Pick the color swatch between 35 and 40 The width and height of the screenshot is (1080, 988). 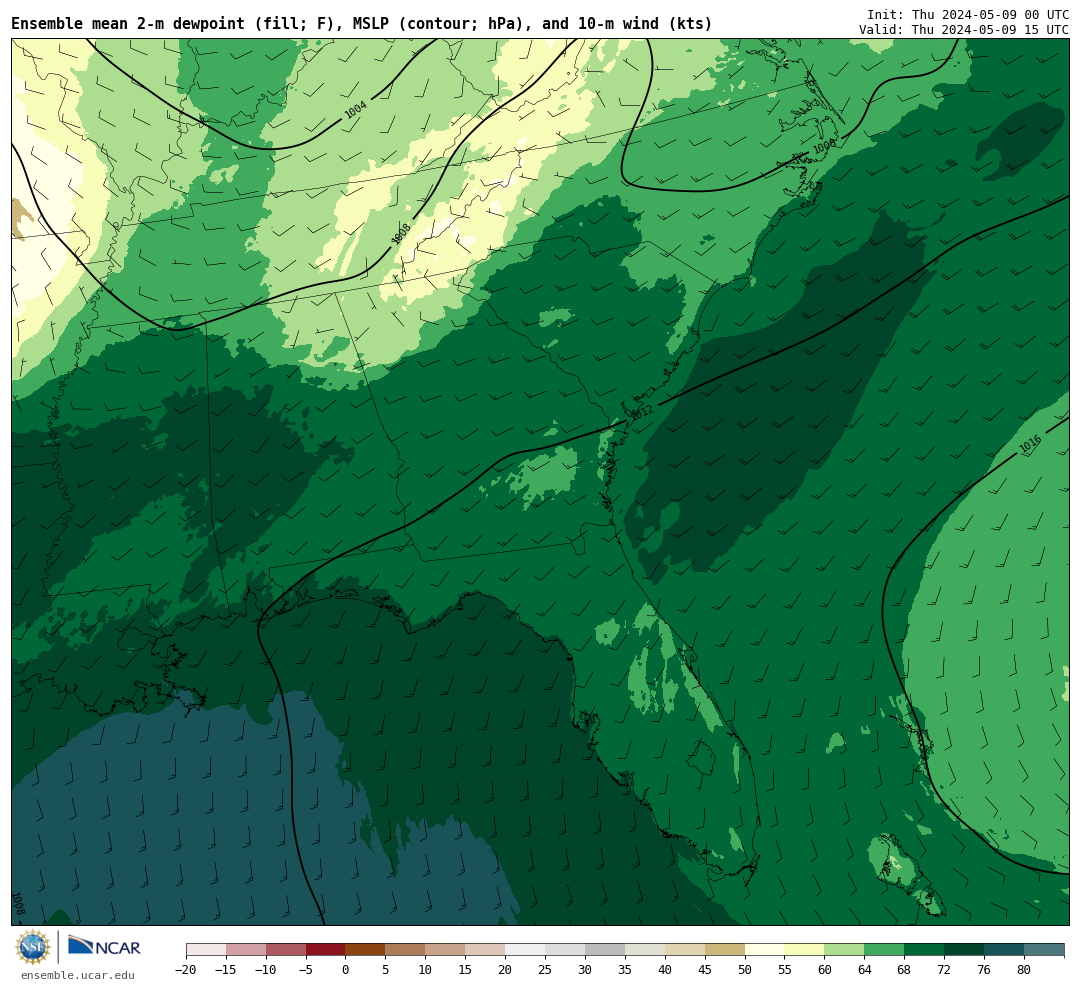[x=645, y=950]
